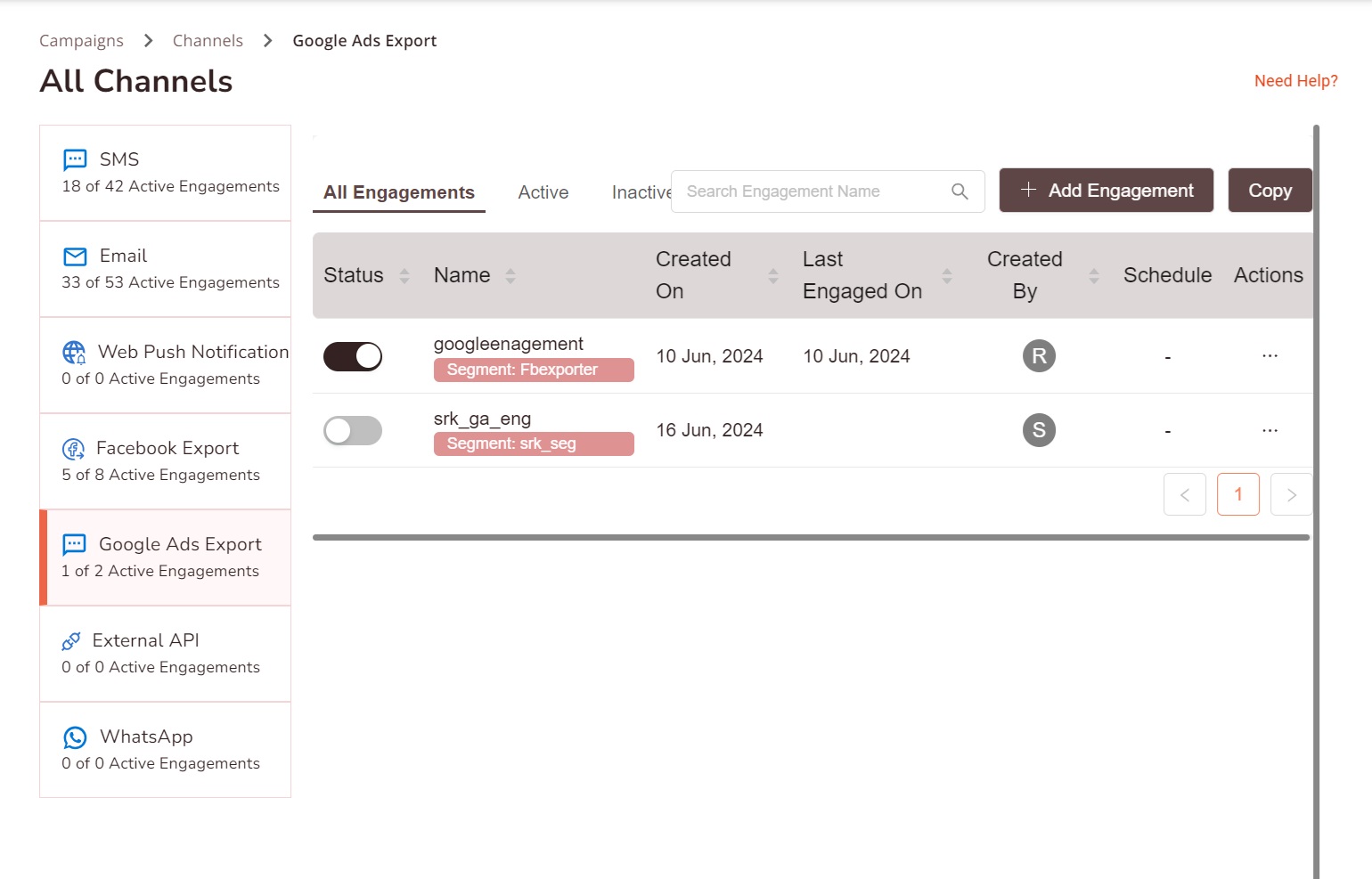Click the Add Engagement button
Screen dimensions: 1372x879
click(x=1106, y=191)
